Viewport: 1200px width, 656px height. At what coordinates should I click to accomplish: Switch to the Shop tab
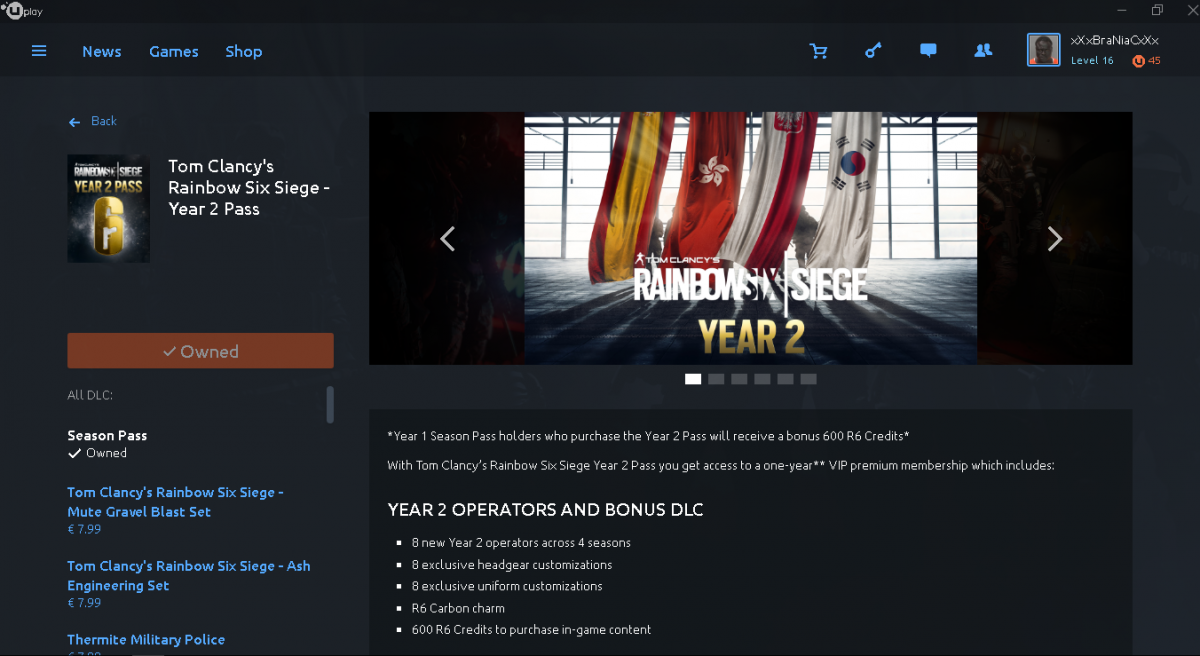coord(244,52)
